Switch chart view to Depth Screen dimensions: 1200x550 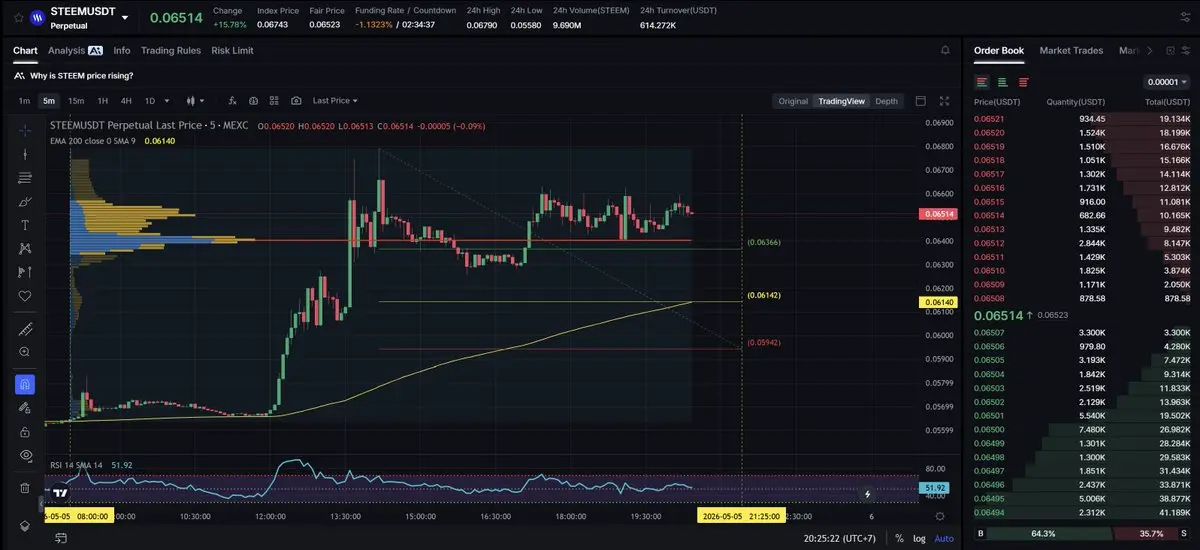886,101
